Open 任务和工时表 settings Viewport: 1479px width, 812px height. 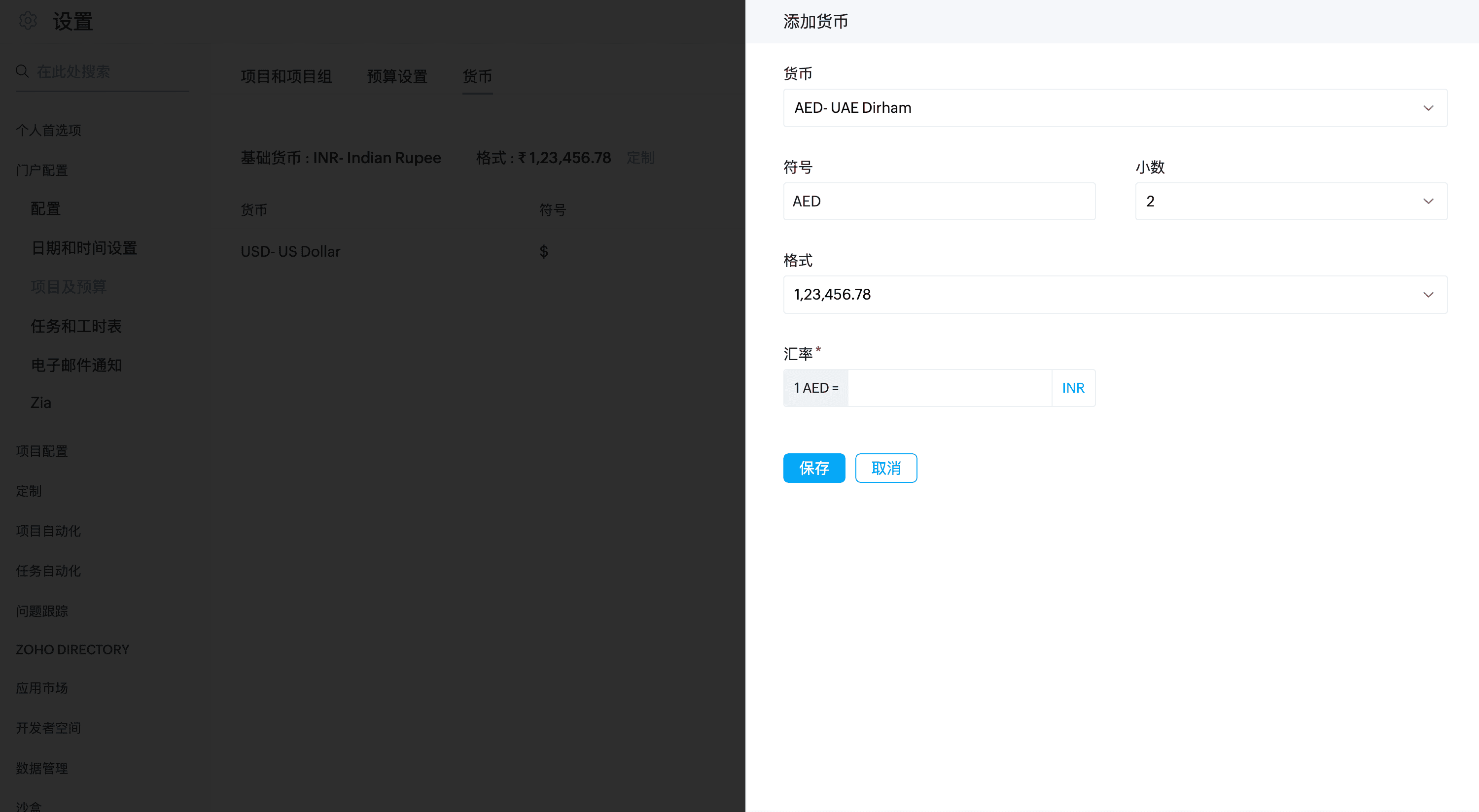point(76,326)
